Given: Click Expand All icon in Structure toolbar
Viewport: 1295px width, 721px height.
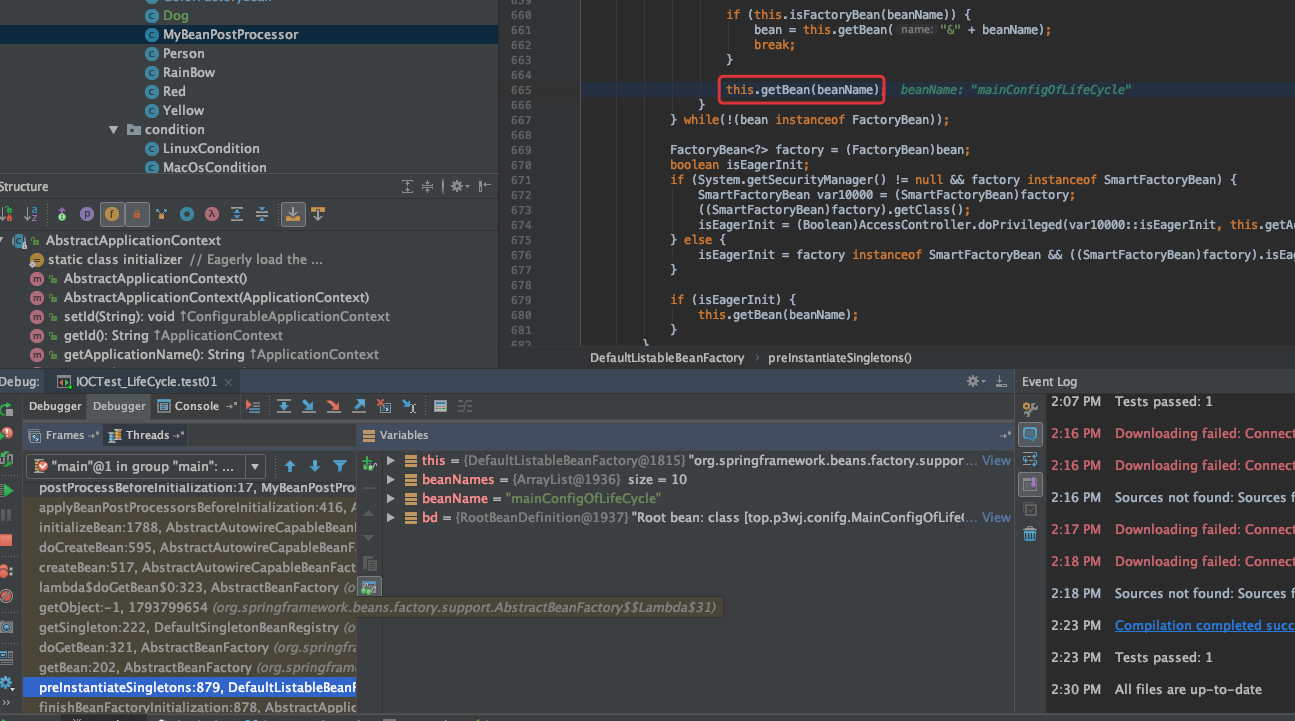Looking at the screenshot, I should pos(237,214).
